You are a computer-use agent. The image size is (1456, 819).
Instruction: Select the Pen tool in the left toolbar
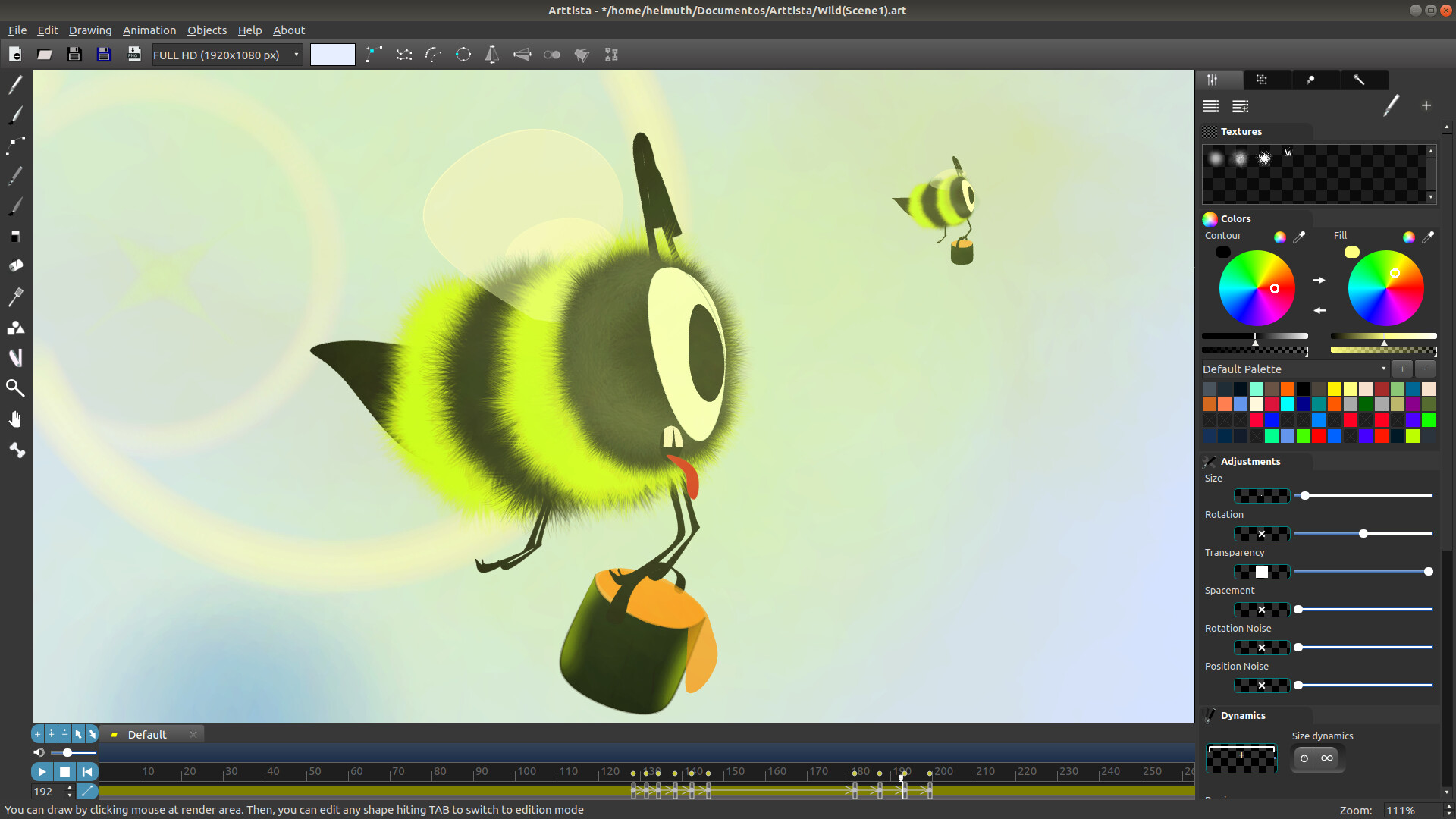click(x=15, y=85)
